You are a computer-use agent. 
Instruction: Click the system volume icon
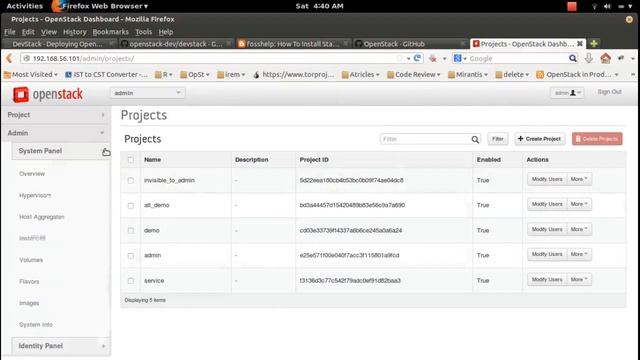click(x=607, y=6)
